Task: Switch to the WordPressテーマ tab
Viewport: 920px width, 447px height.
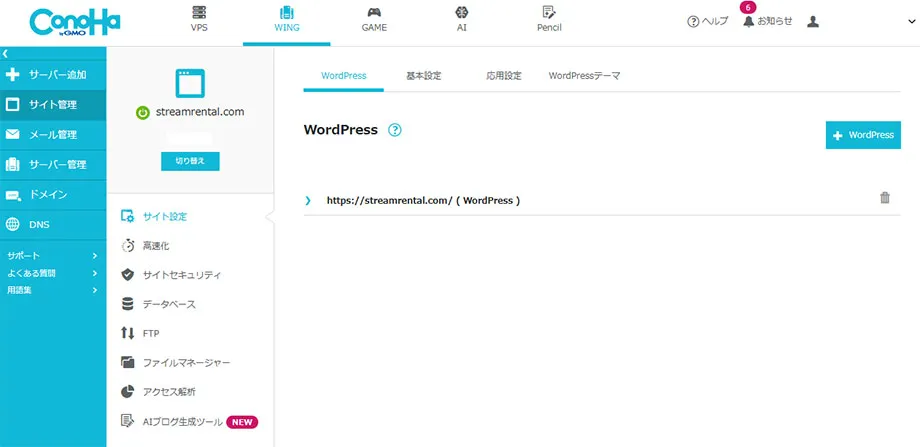Action: click(x=584, y=76)
